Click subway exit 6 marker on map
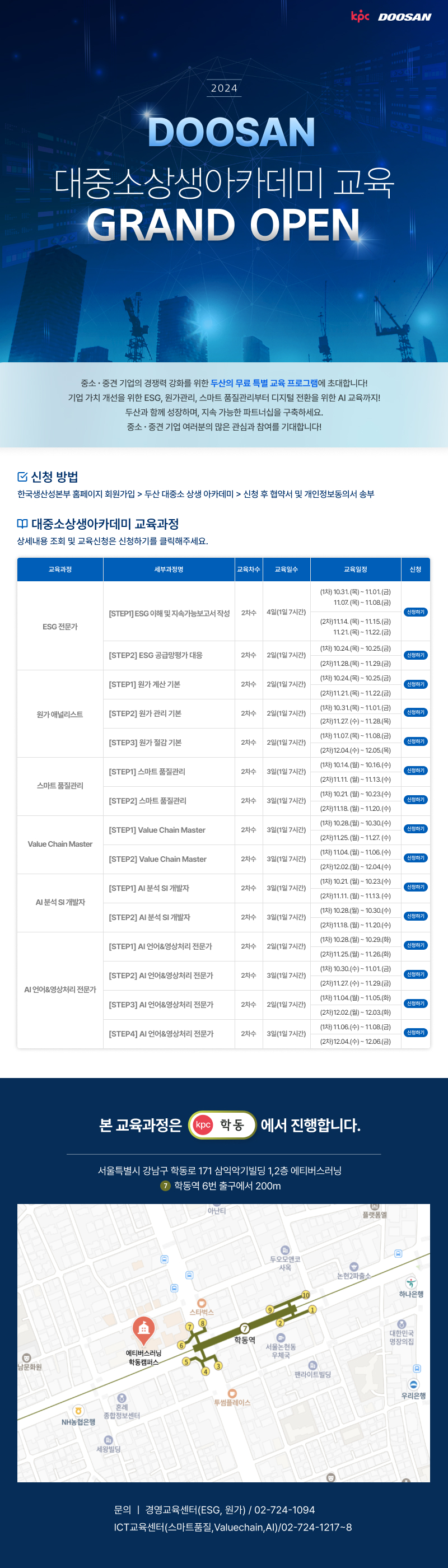 pos(181,1345)
